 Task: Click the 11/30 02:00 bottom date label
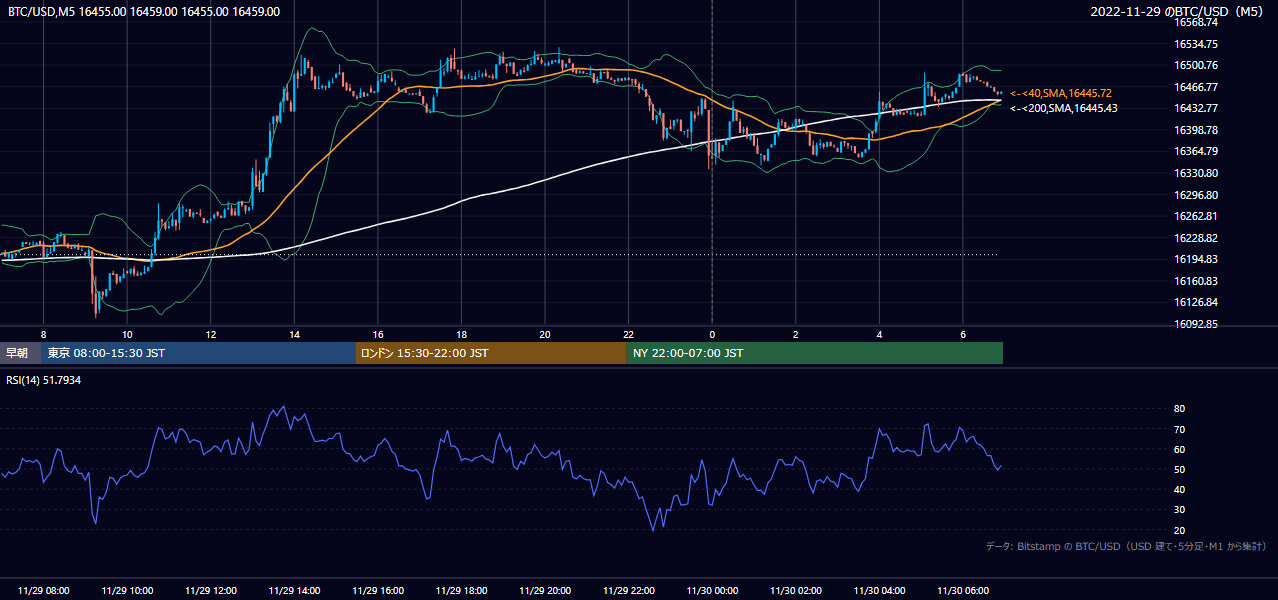point(796,591)
